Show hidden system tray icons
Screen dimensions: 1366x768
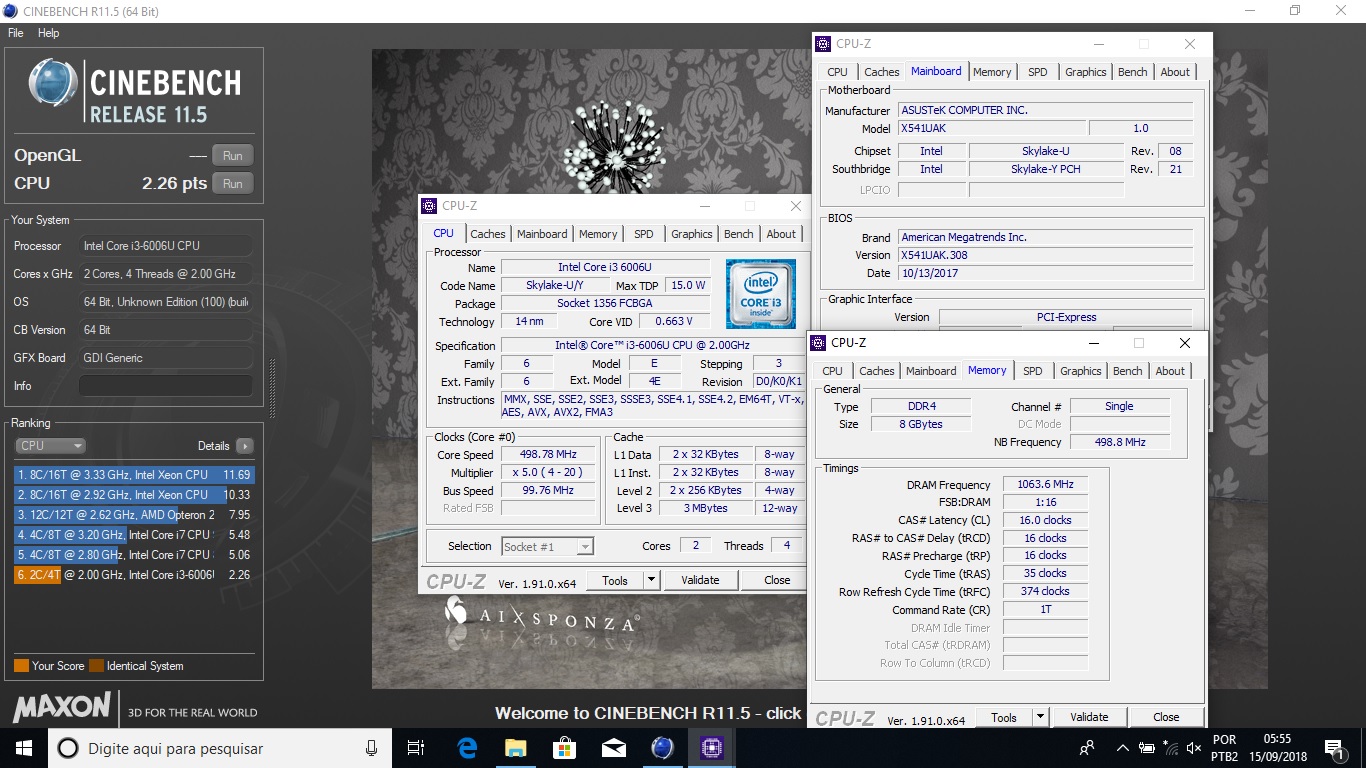coord(1122,748)
